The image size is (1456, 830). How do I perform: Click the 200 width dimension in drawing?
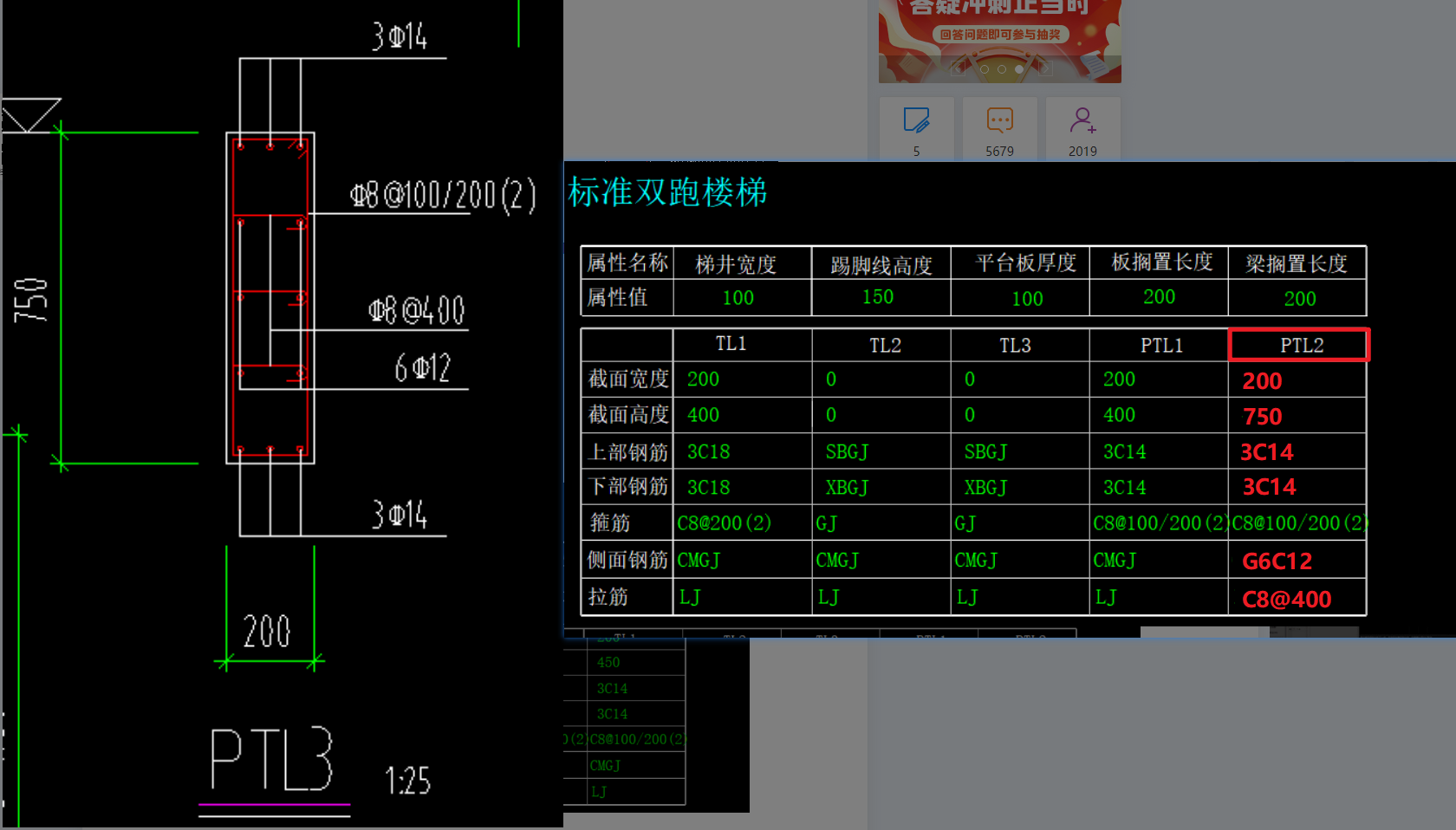pos(267,631)
